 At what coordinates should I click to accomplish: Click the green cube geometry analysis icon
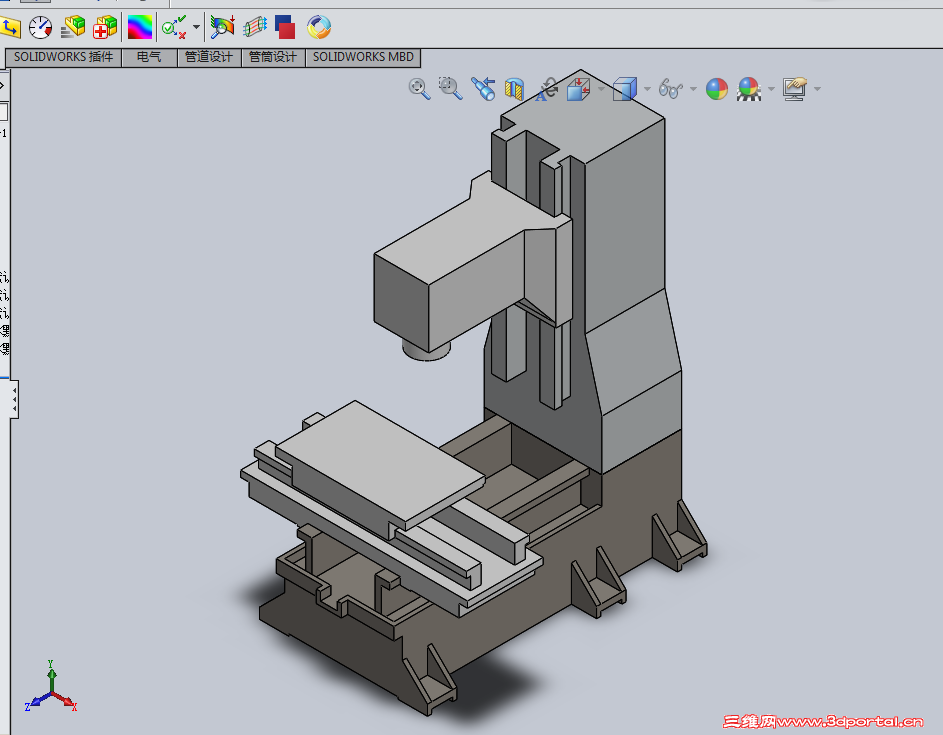pyautogui.click(x=73, y=27)
